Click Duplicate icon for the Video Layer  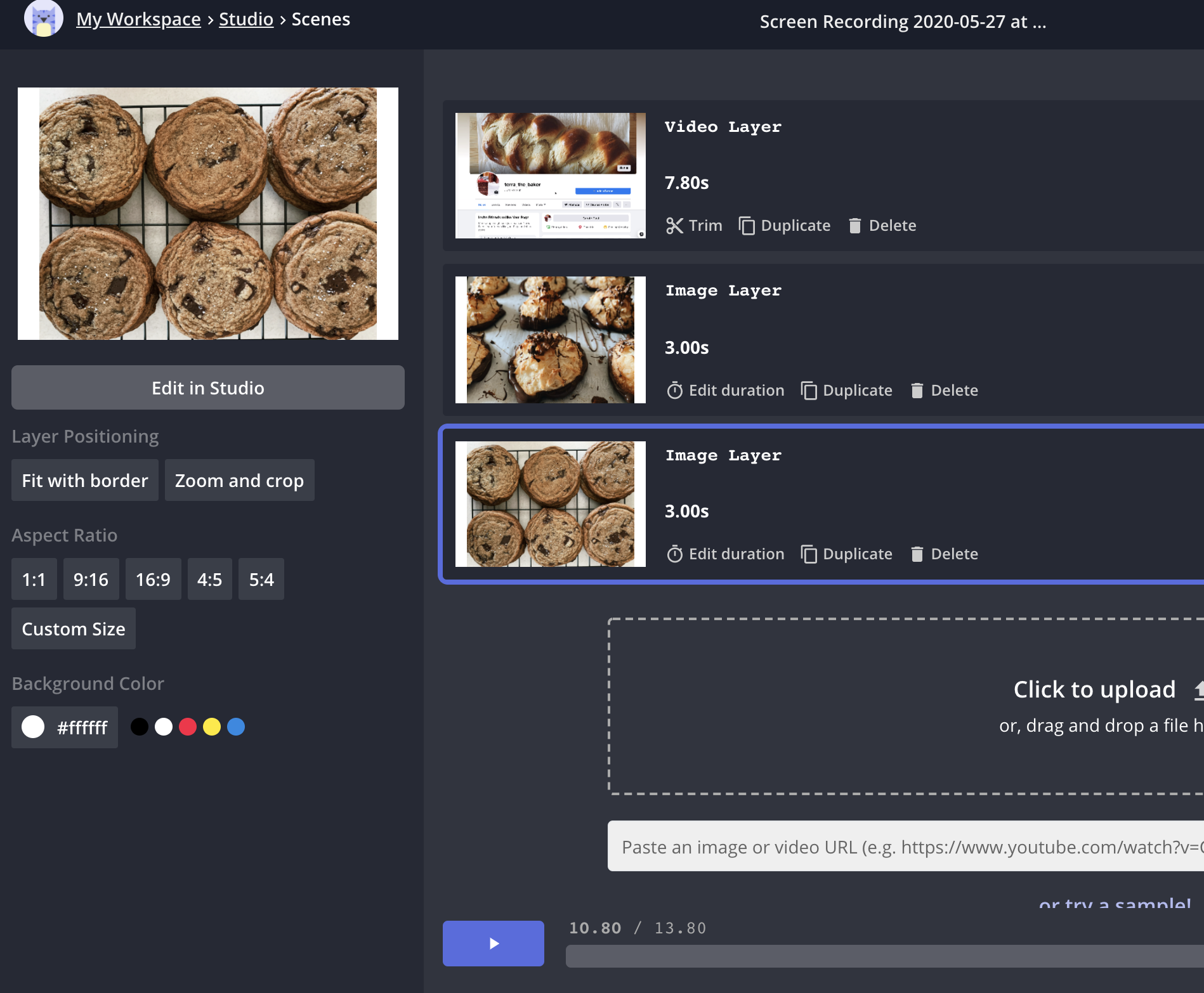click(747, 226)
